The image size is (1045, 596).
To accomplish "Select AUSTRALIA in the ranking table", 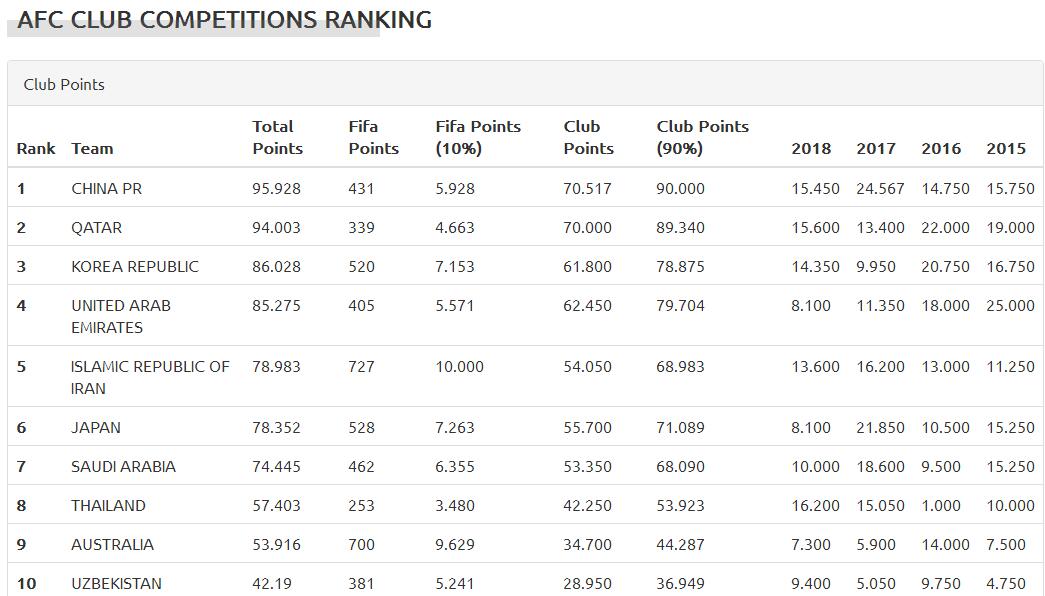I will [112, 544].
